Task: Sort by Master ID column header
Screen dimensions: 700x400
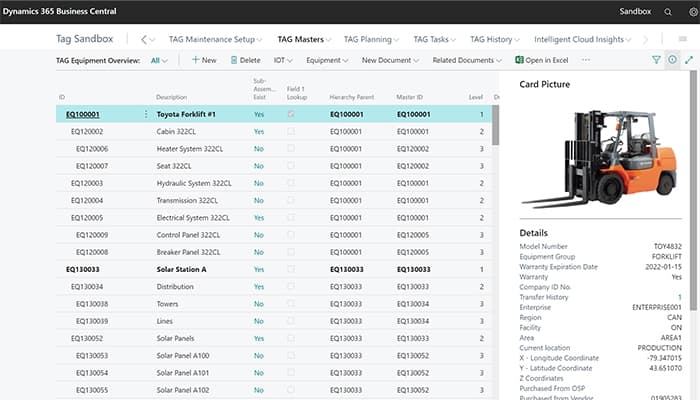Action: pos(409,97)
